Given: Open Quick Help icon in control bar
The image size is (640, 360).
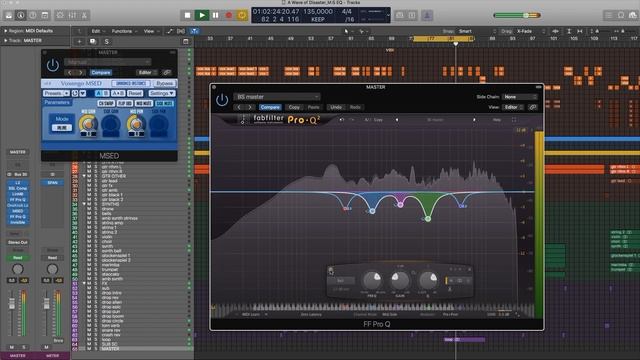Looking at the screenshot, I should click(33, 16).
